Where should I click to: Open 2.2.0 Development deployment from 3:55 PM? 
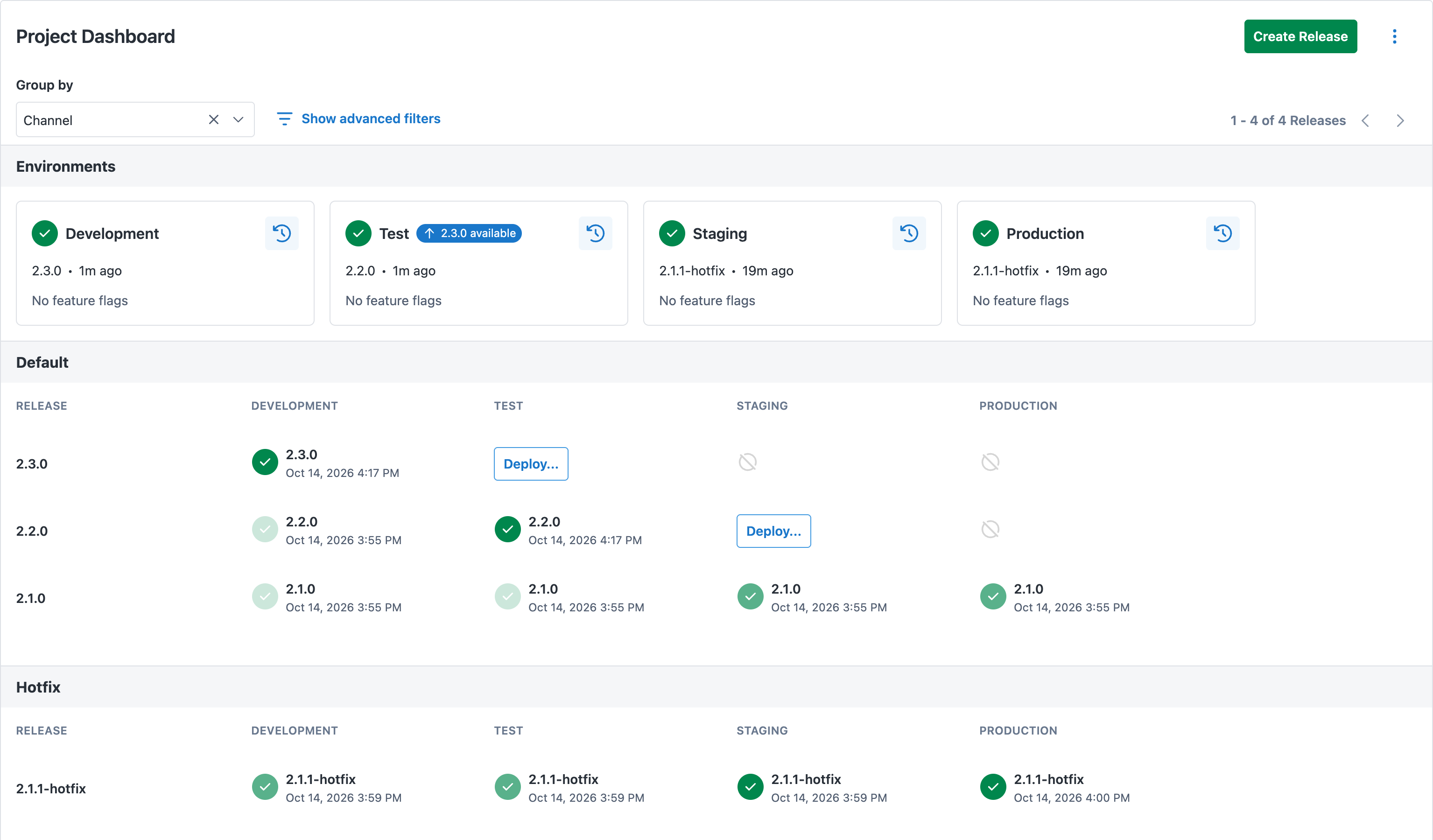(x=326, y=530)
